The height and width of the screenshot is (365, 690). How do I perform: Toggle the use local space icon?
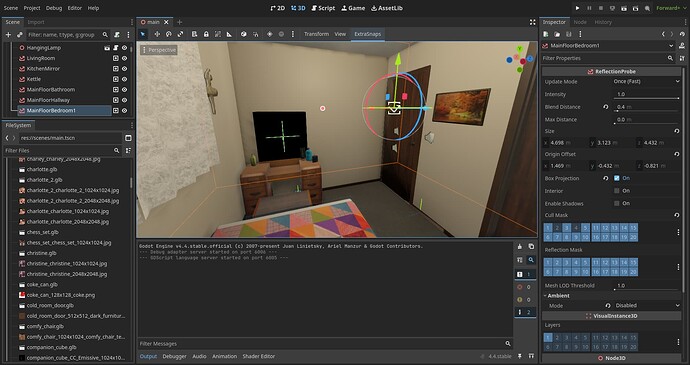tap(244, 34)
